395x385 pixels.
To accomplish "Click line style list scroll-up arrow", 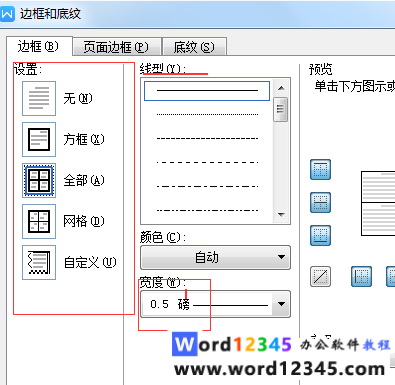I will point(281,88).
